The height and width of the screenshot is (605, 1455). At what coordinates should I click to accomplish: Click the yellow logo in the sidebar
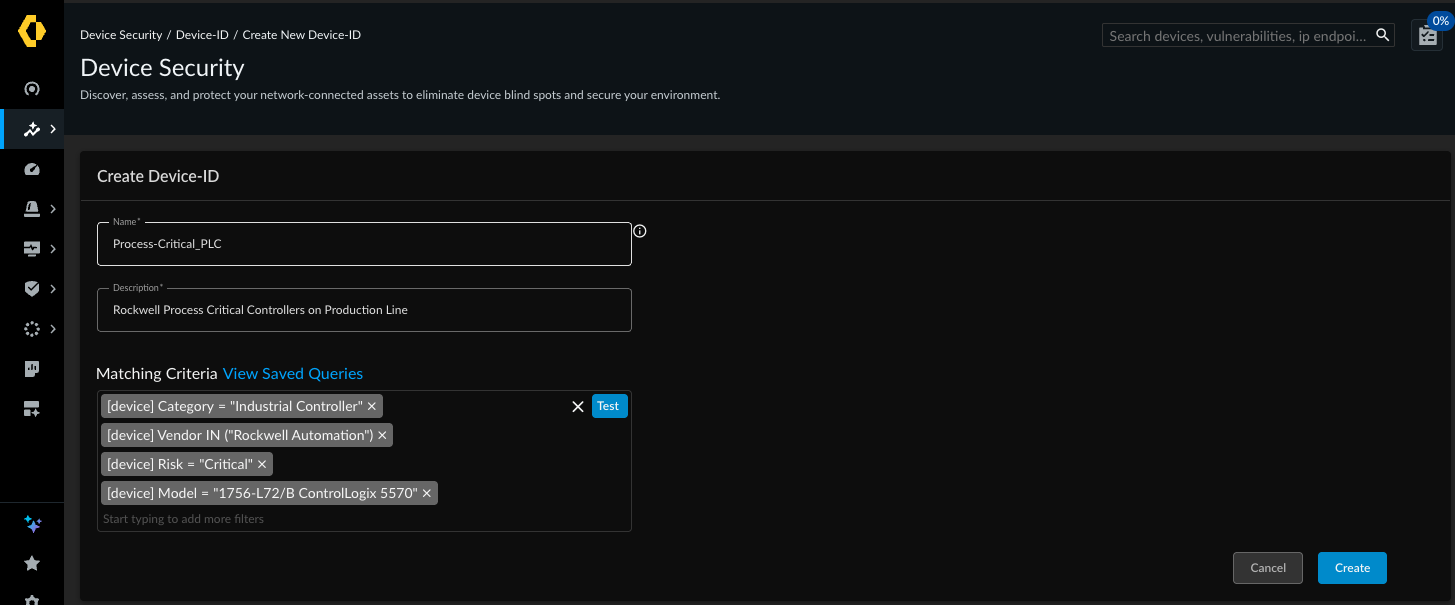pyautogui.click(x=32, y=32)
